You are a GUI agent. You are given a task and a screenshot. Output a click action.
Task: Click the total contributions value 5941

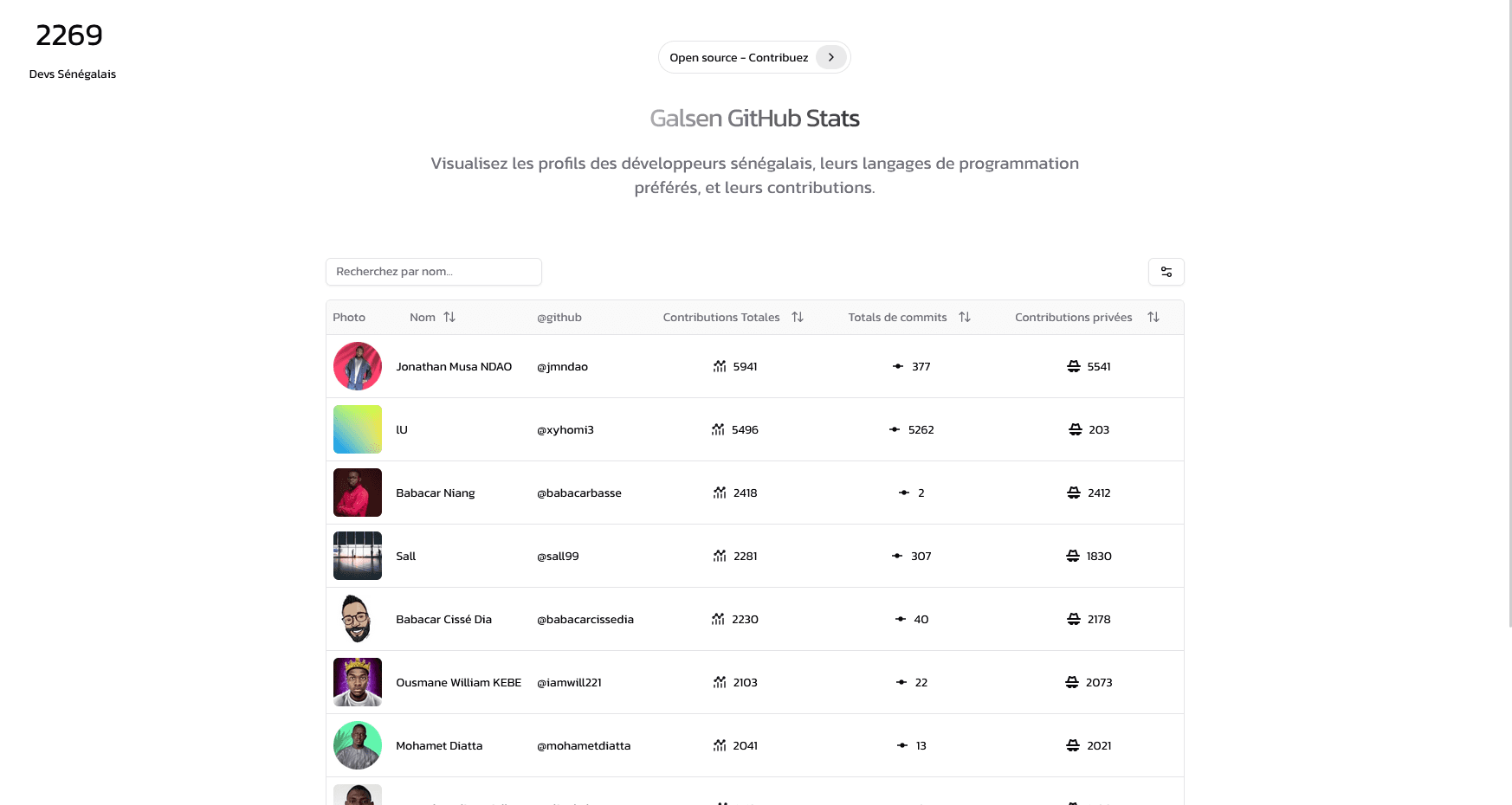pos(746,367)
